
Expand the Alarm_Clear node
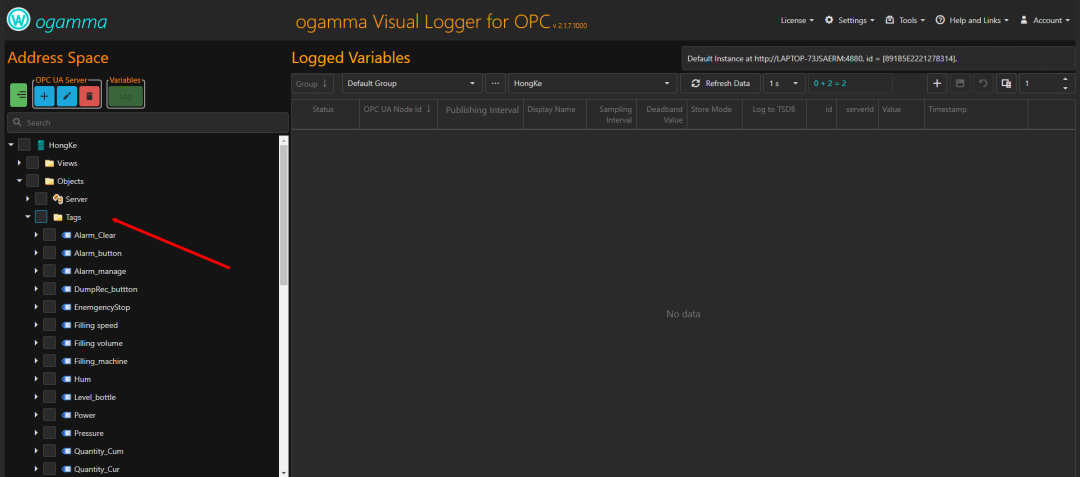click(x=37, y=235)
